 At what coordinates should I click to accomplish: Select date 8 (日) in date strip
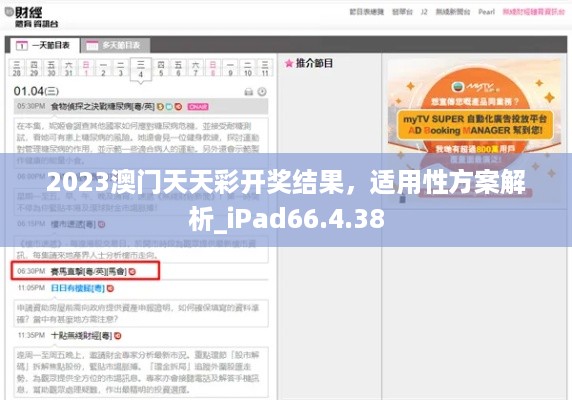[213, 68]
